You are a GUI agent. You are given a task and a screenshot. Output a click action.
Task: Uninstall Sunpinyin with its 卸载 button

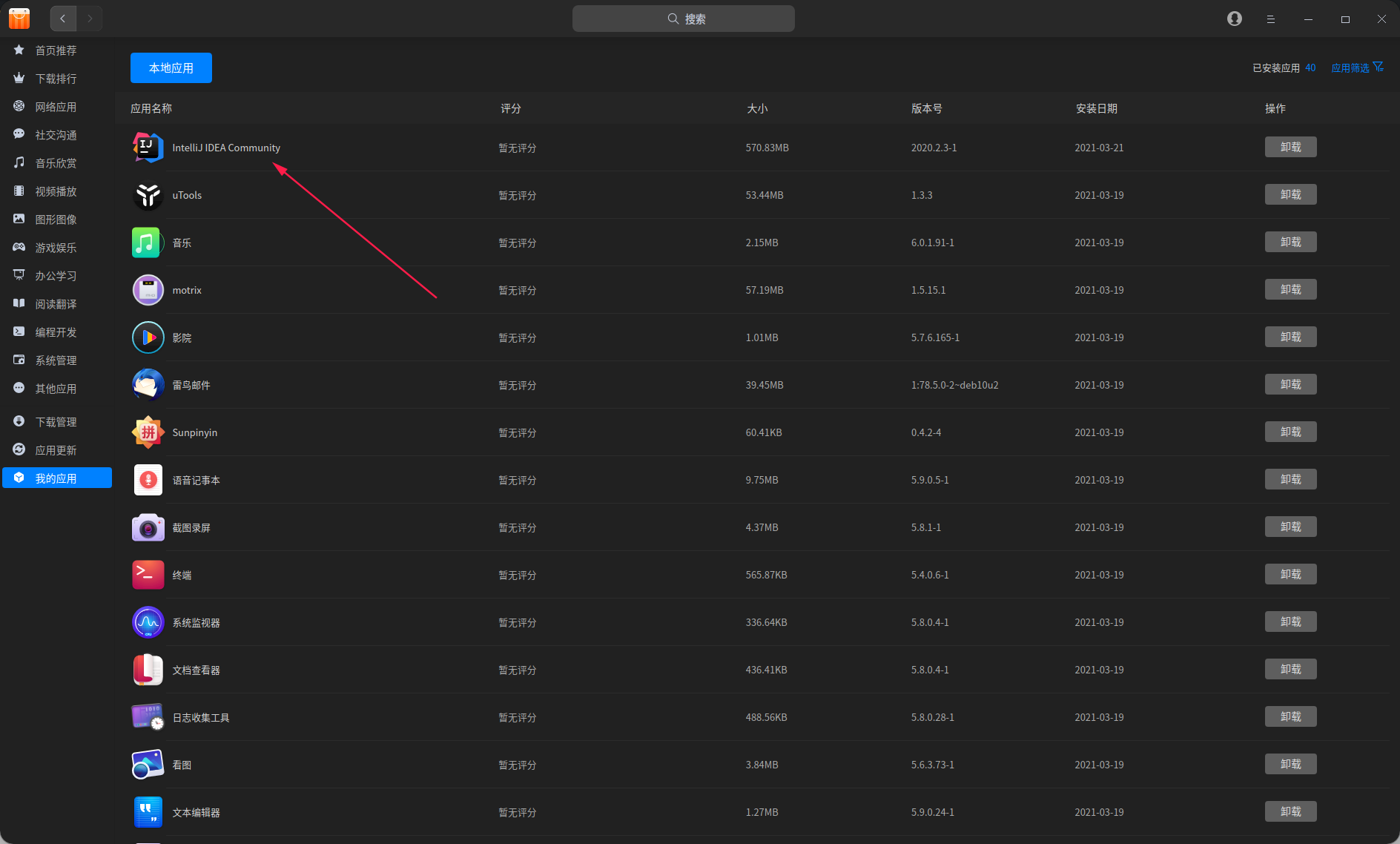point(1291,432)
